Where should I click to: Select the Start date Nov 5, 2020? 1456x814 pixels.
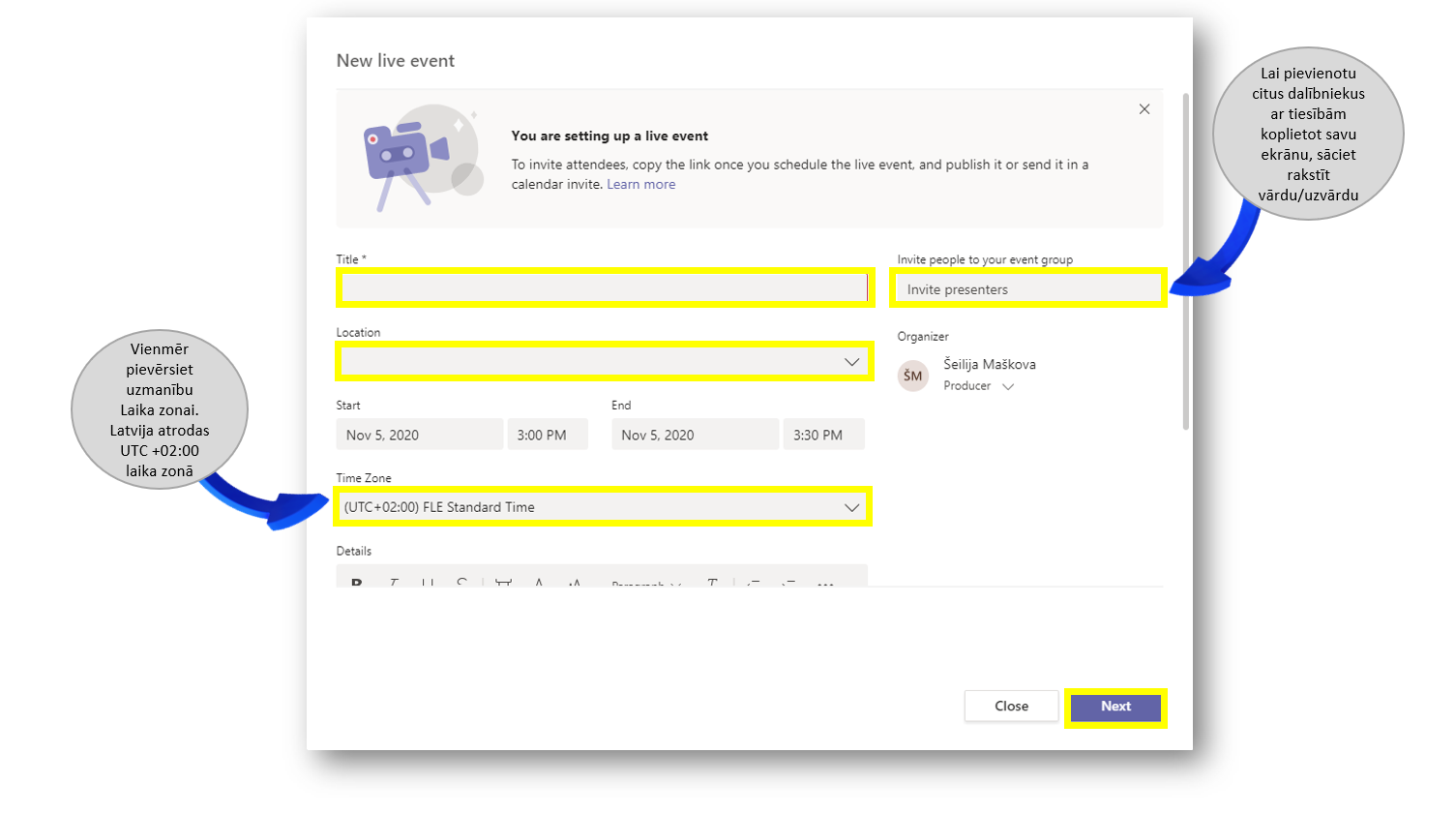coord(419,435)
